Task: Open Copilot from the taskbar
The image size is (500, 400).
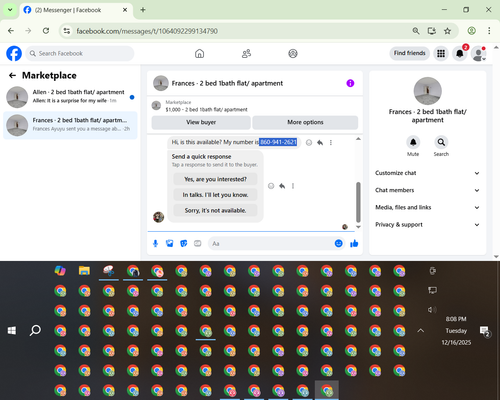Action: pos(60,271)
